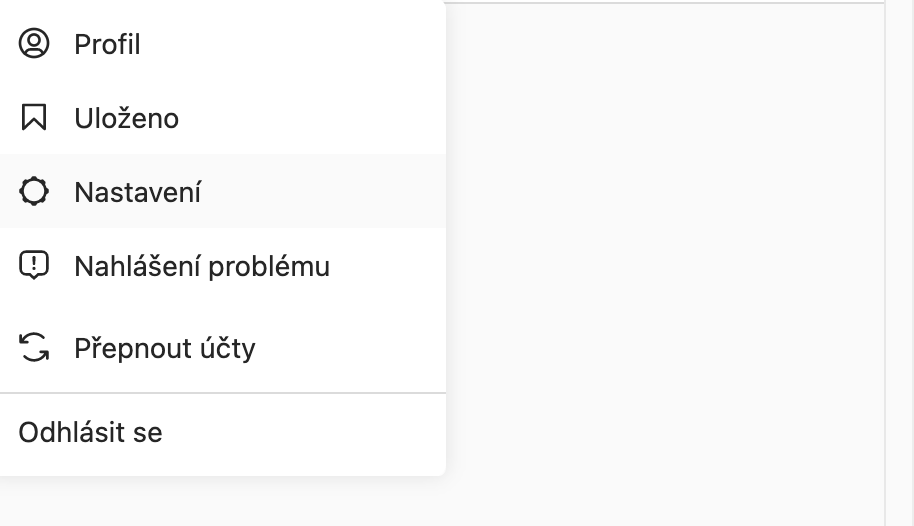Image resolution: width=914 pixels, height=526 pixels.
Task: Select Přepnout účty menu entry
Action: click(x=164, y=349)
